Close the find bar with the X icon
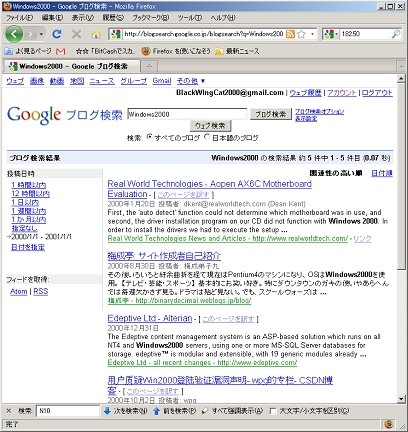This screenshot has width=408, height=432. coord(9,411)
